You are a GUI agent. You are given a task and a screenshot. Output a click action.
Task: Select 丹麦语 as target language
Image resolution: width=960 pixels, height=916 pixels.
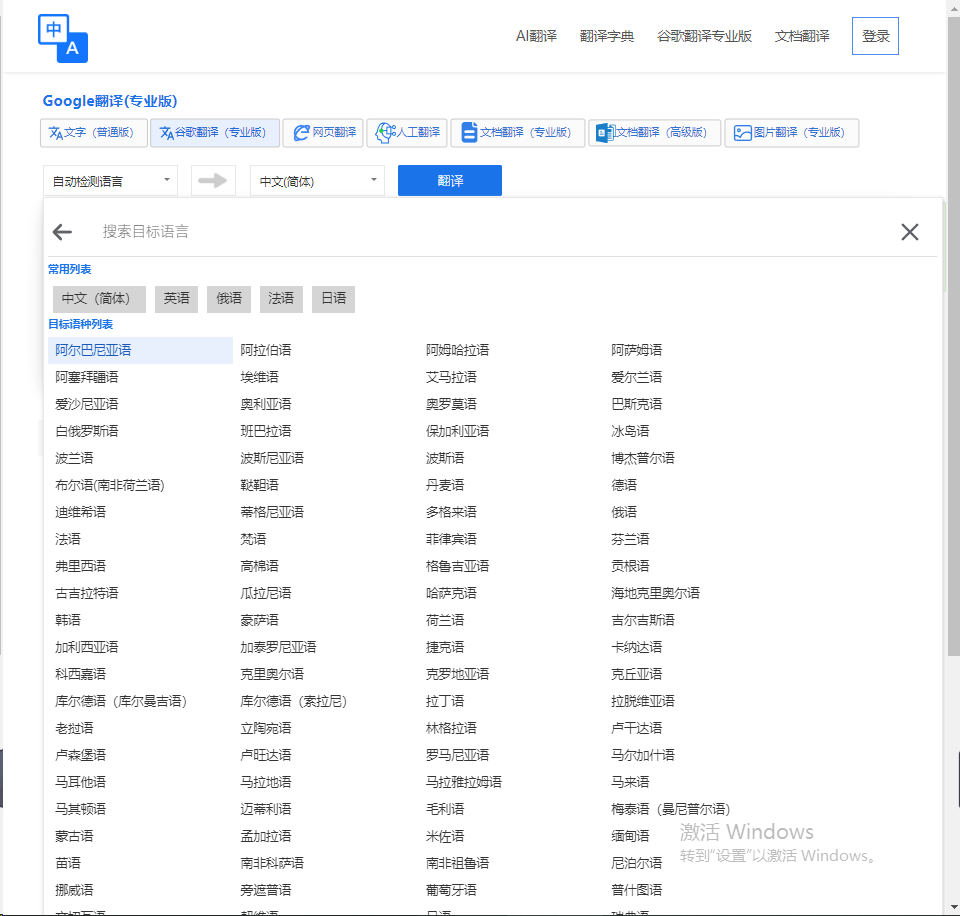tap(445, 485)
